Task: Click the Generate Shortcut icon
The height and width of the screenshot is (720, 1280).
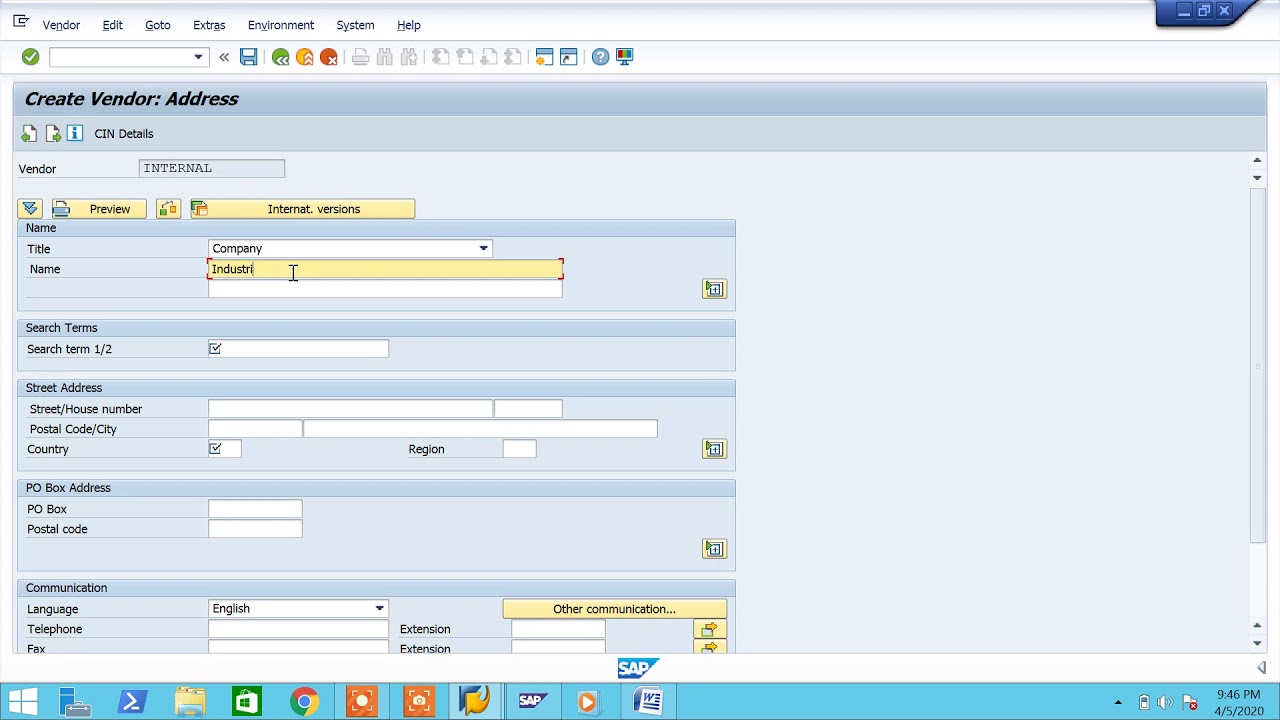Action: pyautogui.click(x=568, y=57)
